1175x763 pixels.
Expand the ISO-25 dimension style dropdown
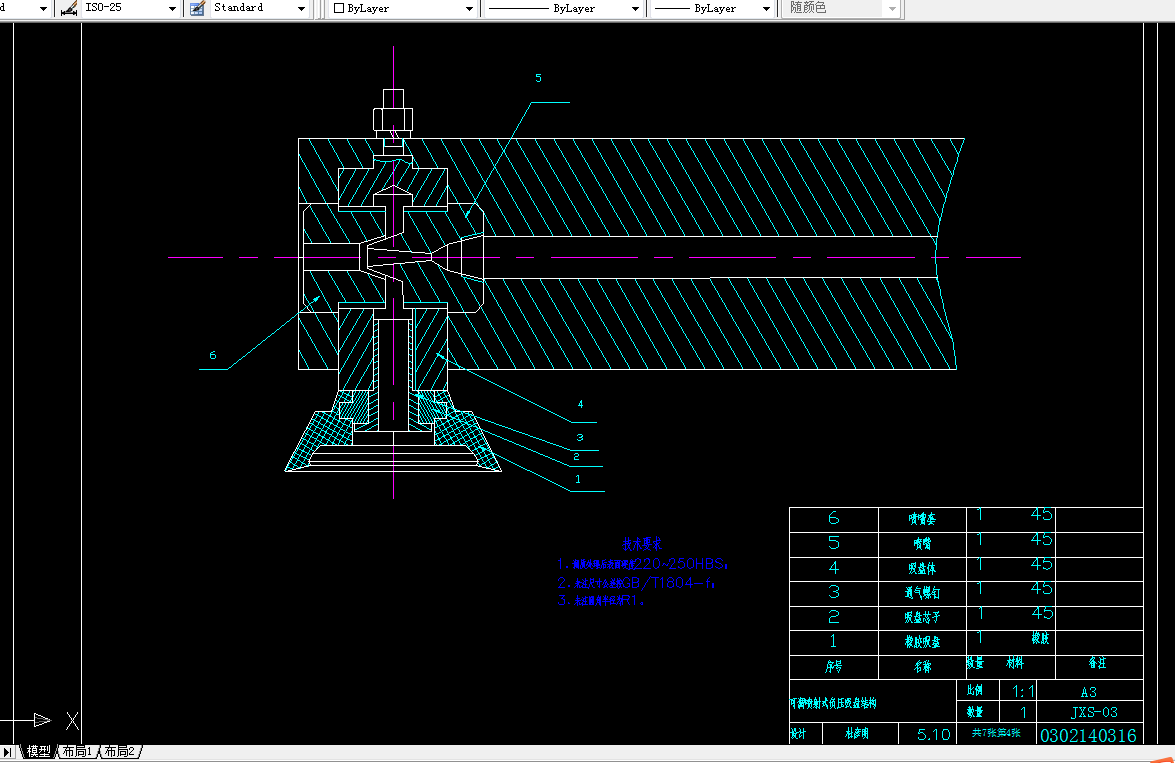point(172,8)
